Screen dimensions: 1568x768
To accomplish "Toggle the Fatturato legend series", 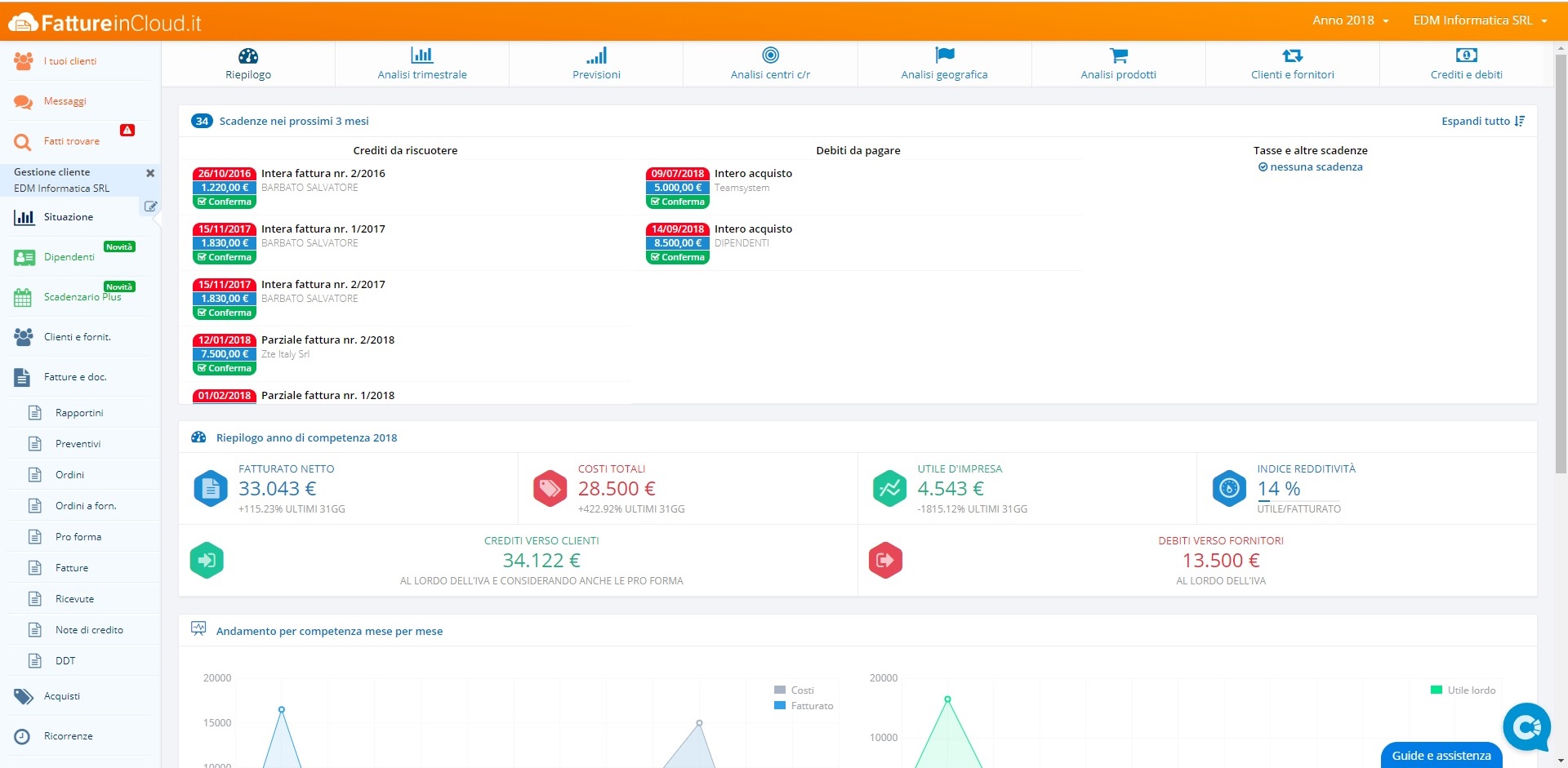I will click(x=804, y=706).
